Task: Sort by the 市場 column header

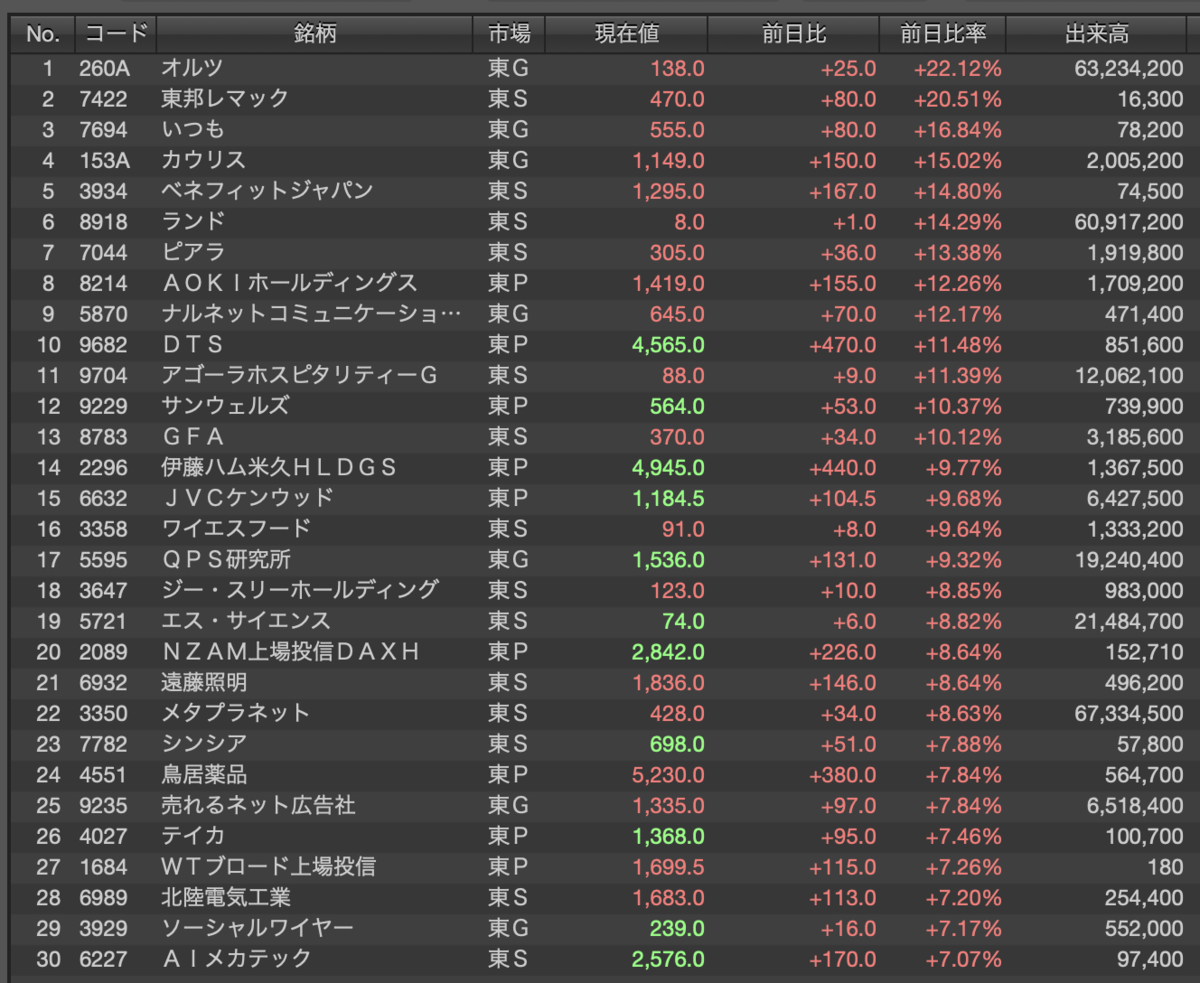Action: (x=509, y=34)
